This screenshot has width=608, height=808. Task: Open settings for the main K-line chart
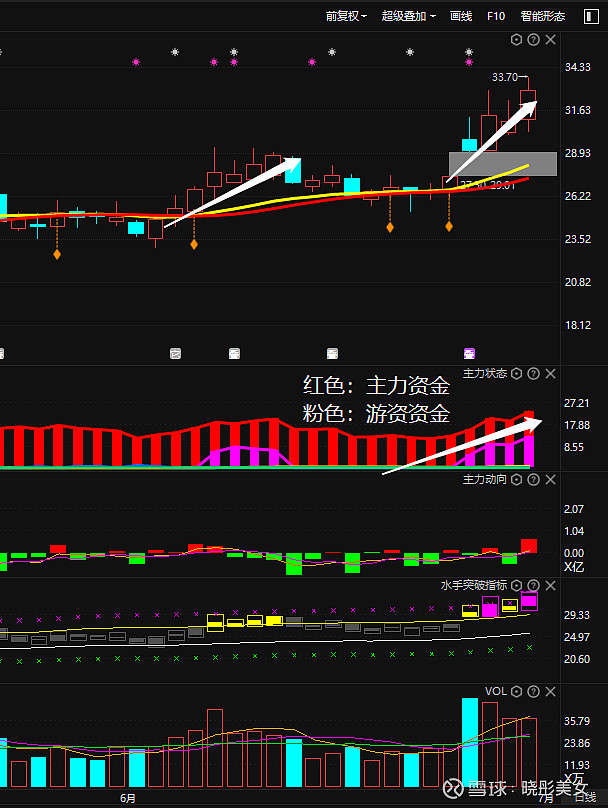pos(517,40)
